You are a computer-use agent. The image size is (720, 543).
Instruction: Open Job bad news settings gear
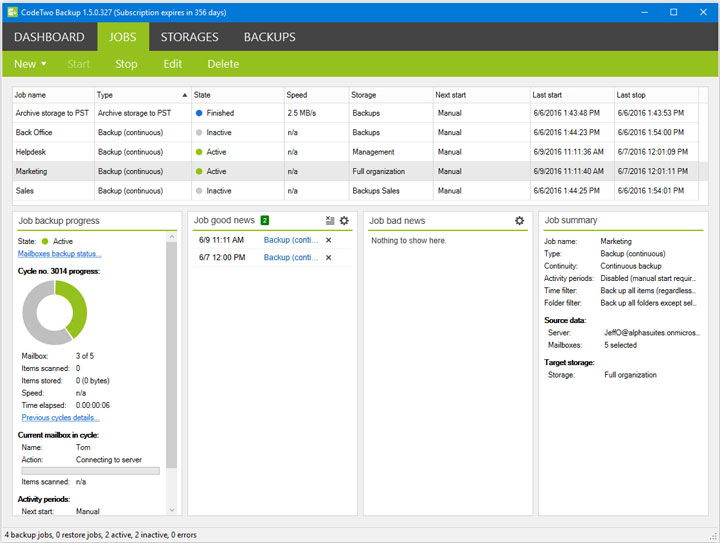(x=519, y=221)
